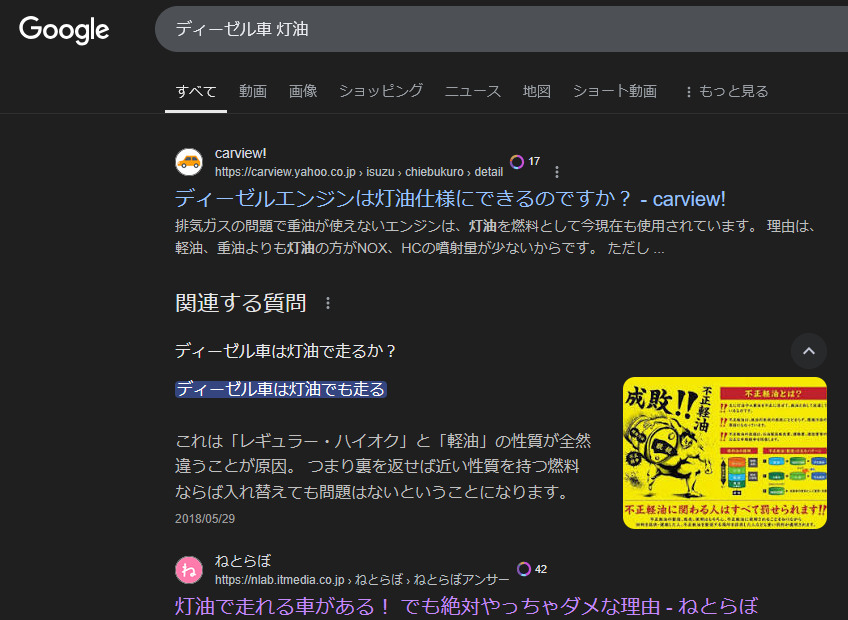
Task: Select the ショート動画 tab
Action: pos(615,91)
